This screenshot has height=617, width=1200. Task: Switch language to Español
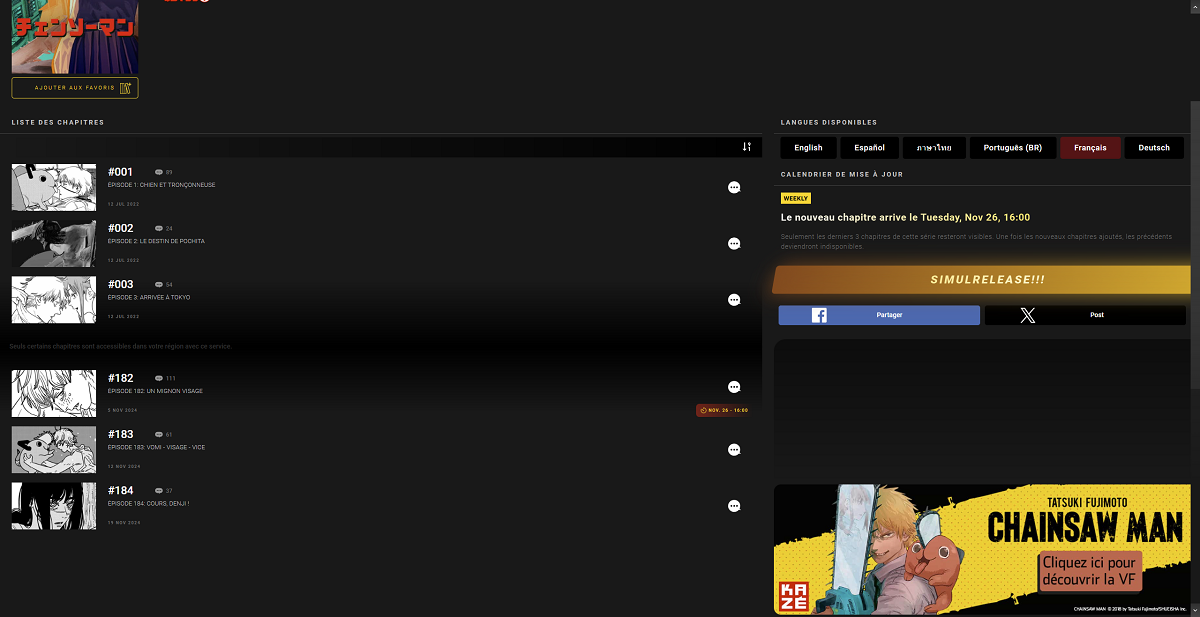pyautogui.click(x=869, y=148)
